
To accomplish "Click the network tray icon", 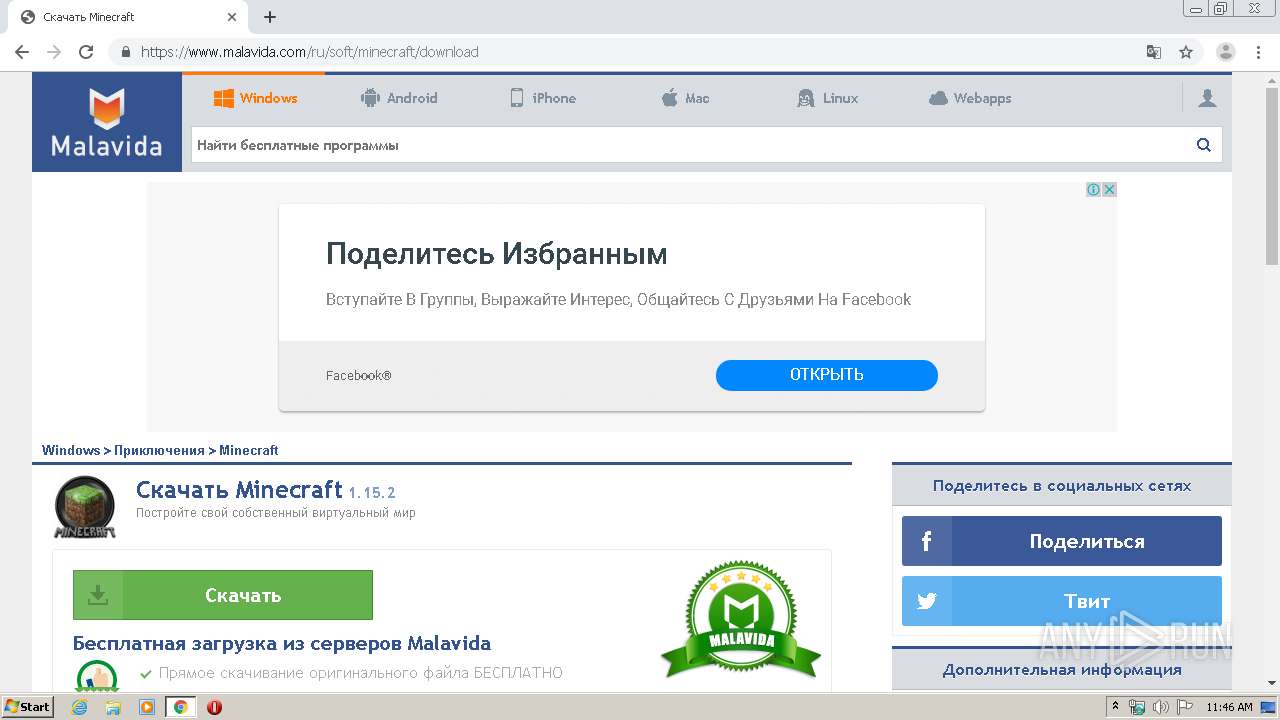I will (1137, 707).
